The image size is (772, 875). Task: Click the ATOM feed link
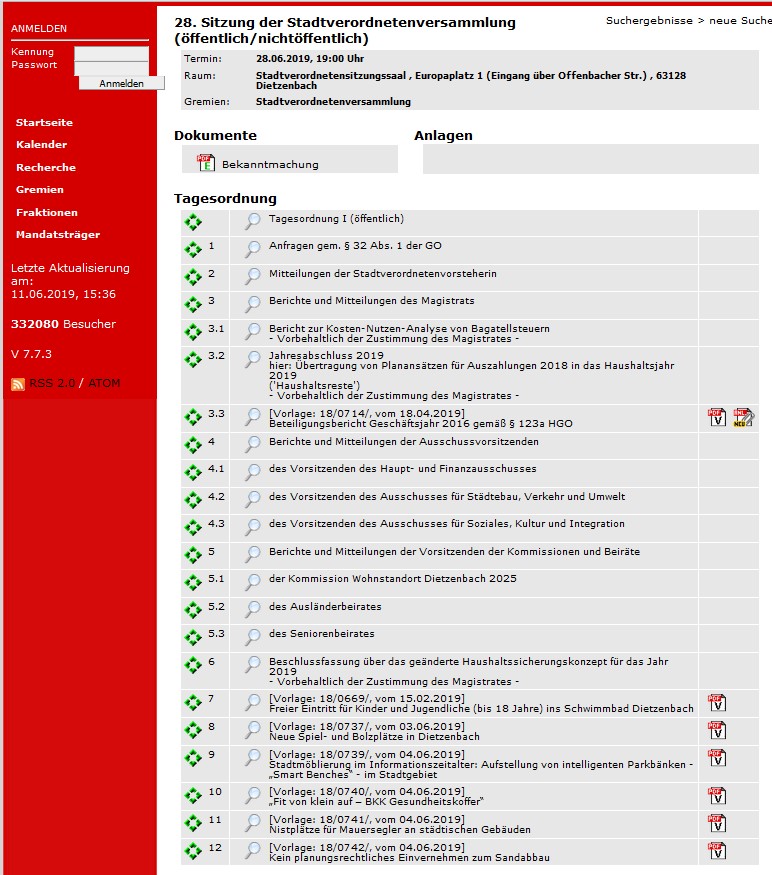coord(104,383)
